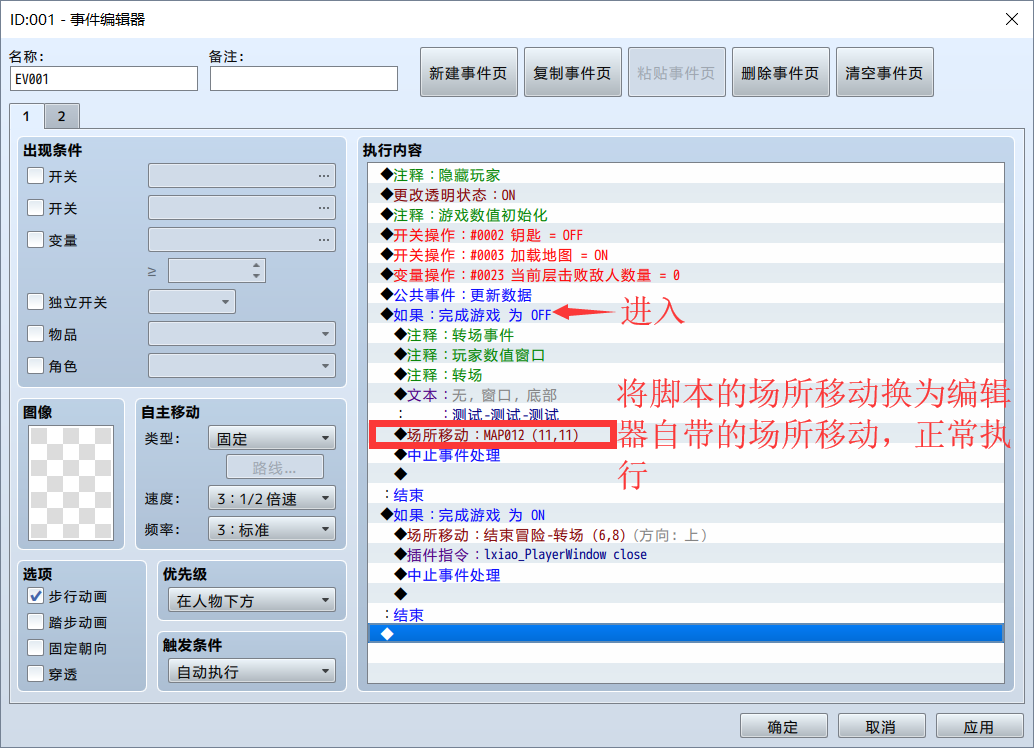Click the 清空事件页 button

point(885,73)
